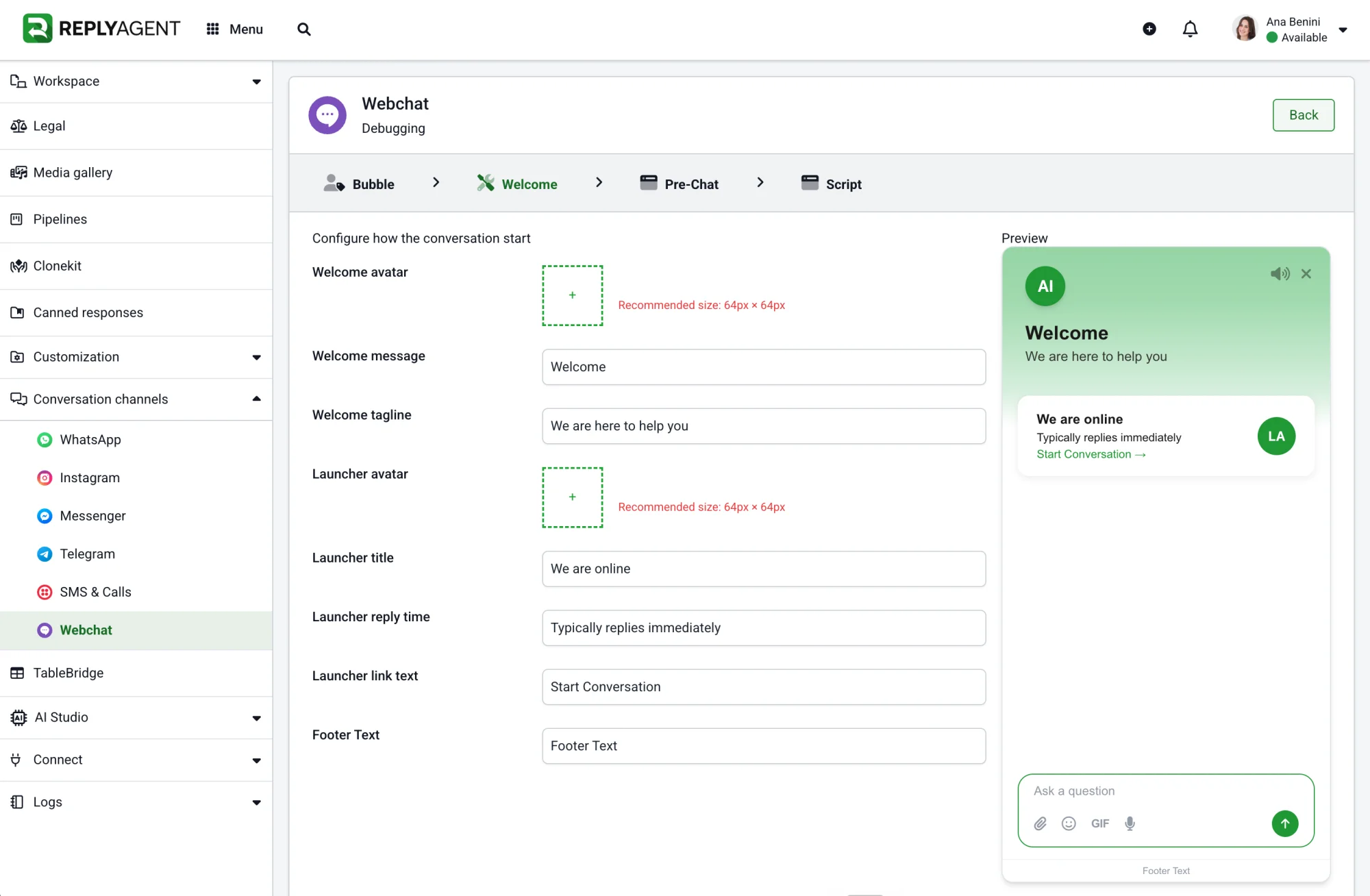Click the "Available" status text
Screen dimensions: 1370x896
1304,38
